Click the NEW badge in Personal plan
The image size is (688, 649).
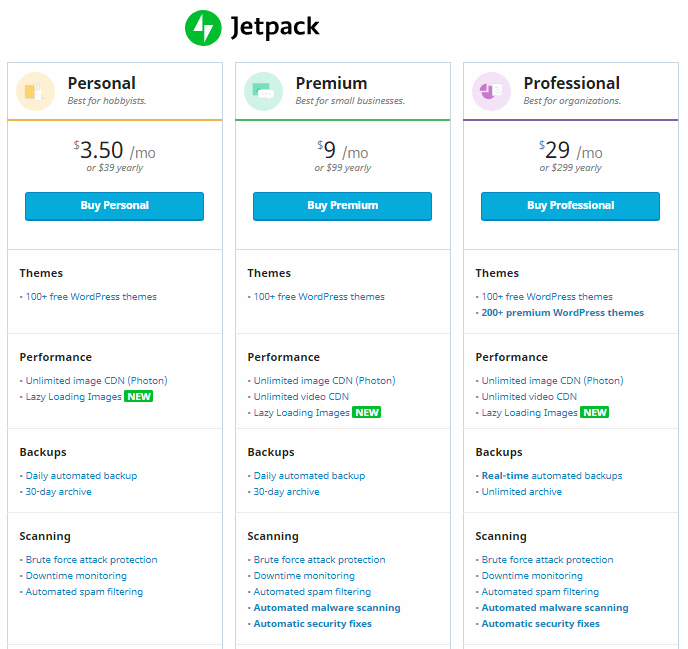(x=139, y=396)
